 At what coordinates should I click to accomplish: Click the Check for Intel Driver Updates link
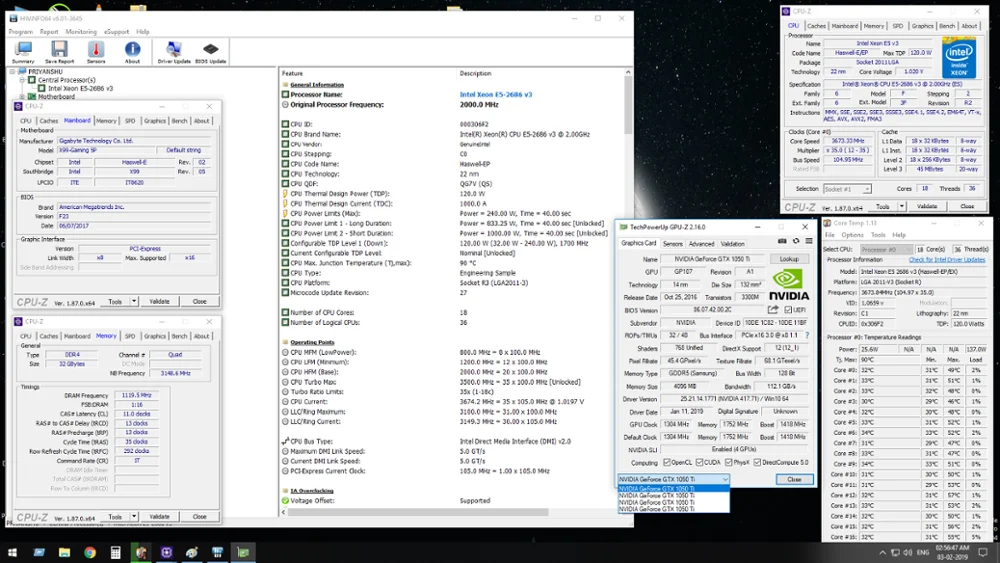pyautogui.click(x=946, y=259)
